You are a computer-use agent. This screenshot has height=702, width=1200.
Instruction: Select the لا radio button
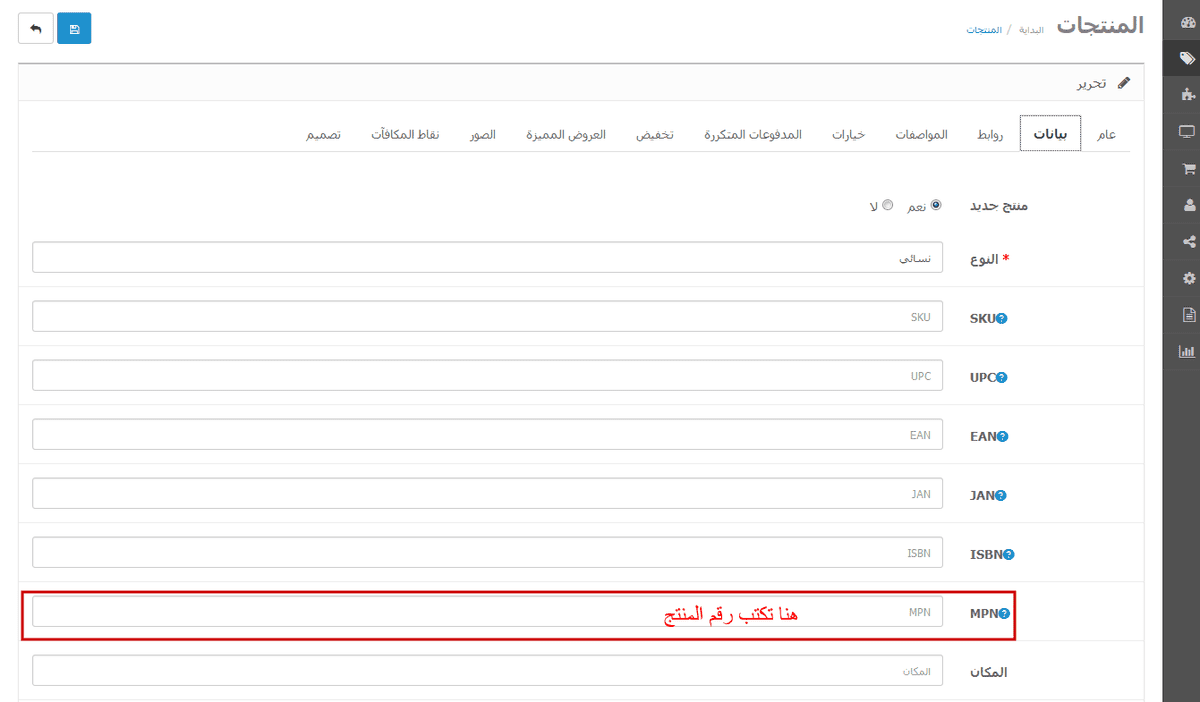coord(888,205)
